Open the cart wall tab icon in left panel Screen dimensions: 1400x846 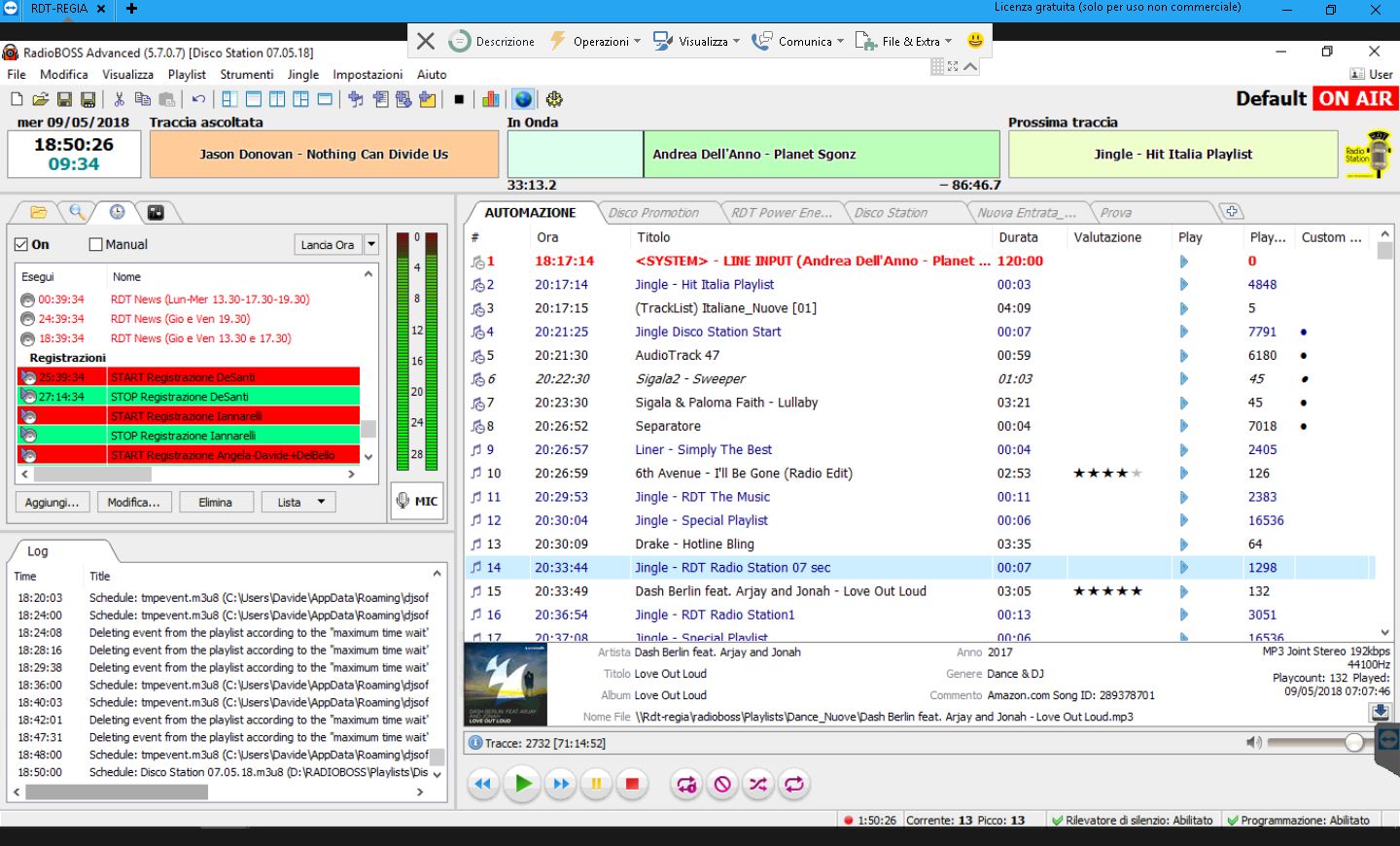pyautogui.click(x=156, y=212)
